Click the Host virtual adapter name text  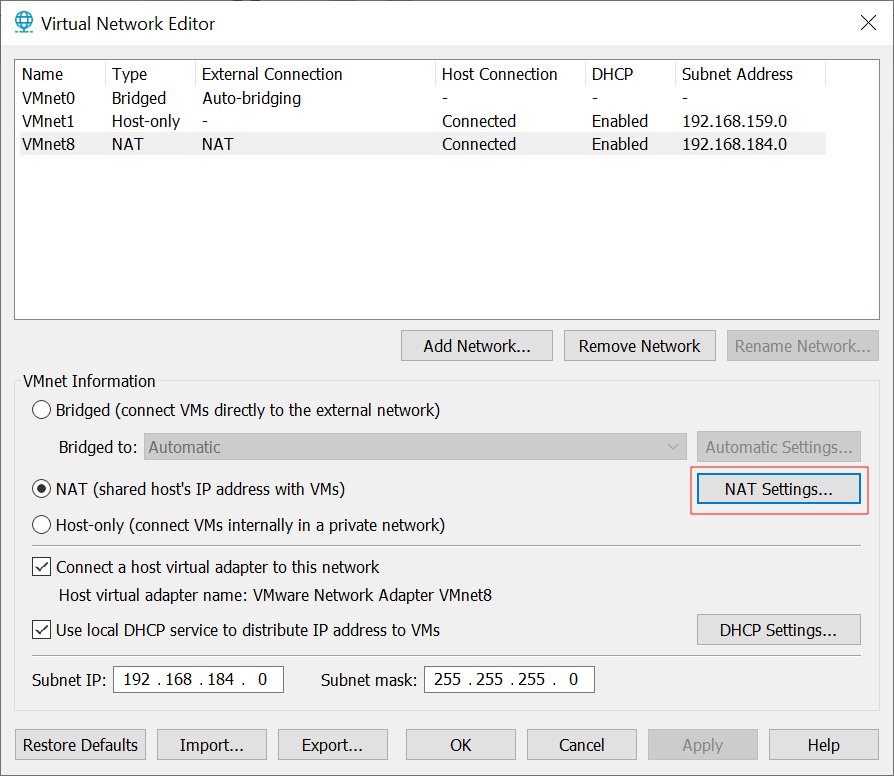[x=275, y=595]
